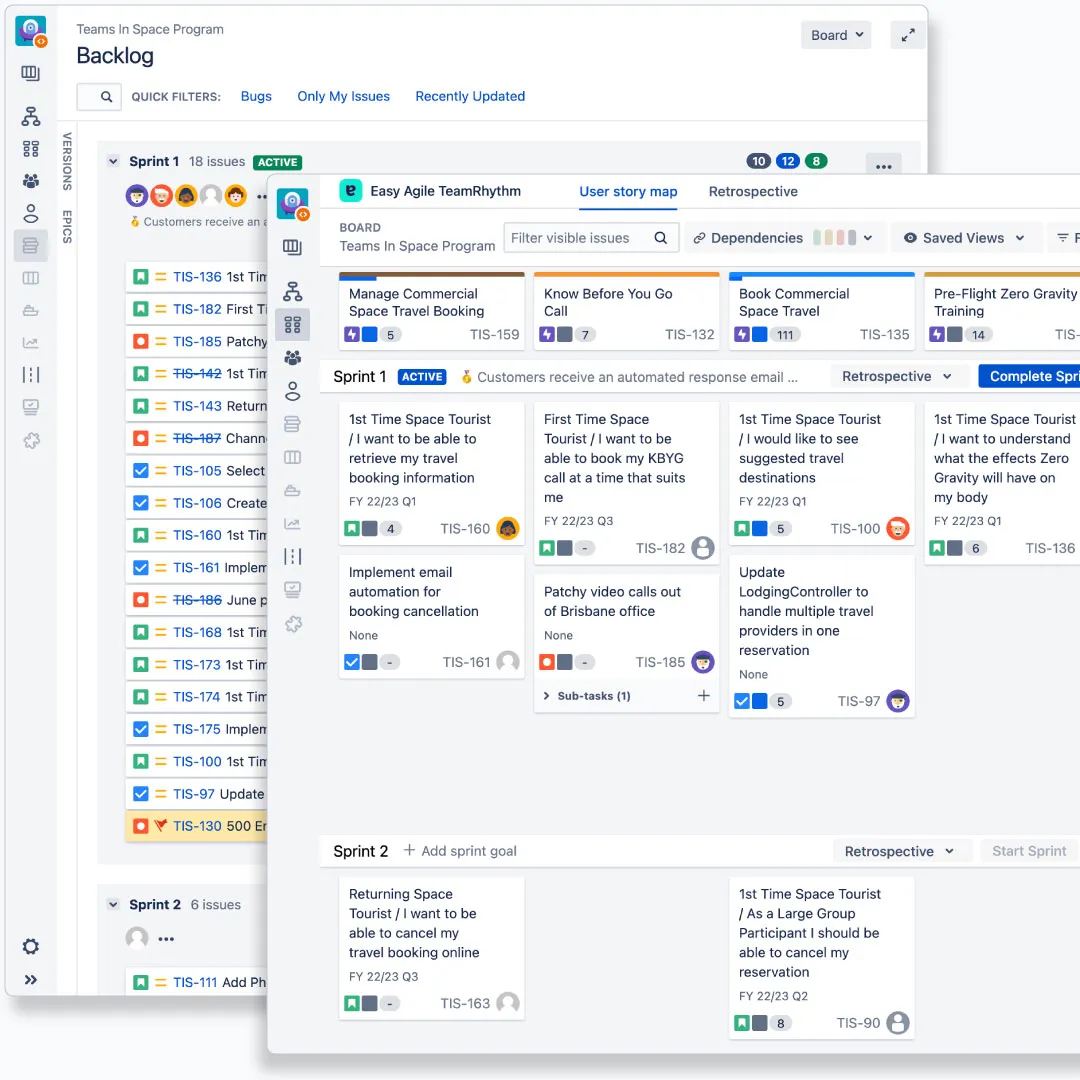Open the Board dropdown at top right
This screenshot has width=1080, height=1080.
[836, 35]
